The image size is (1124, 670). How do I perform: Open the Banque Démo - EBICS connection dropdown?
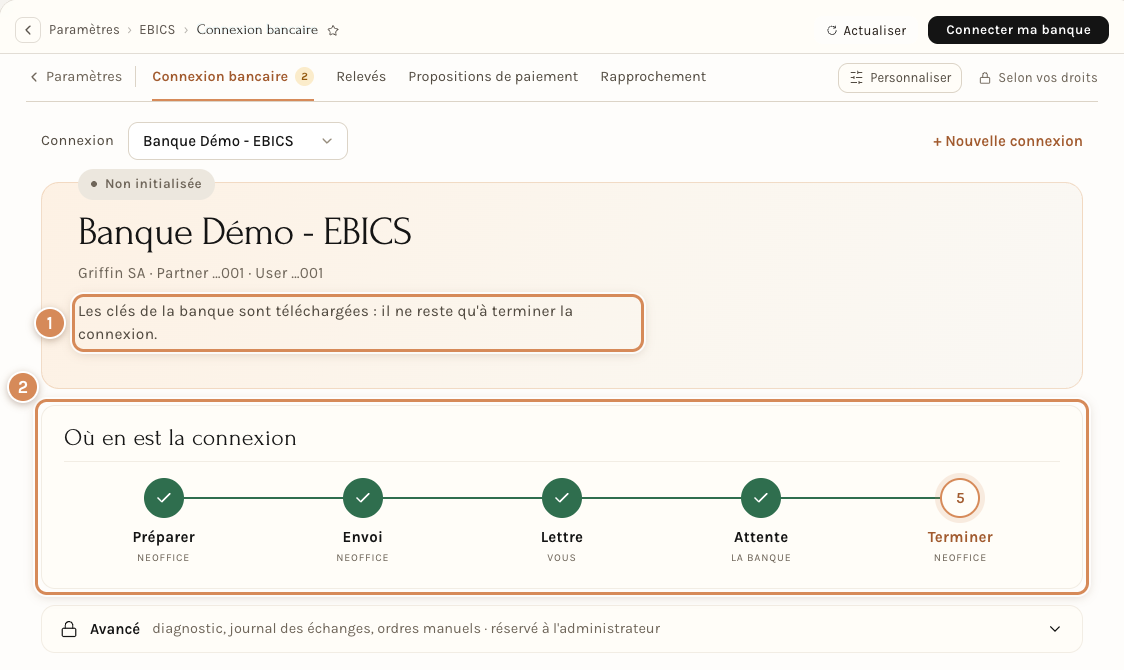238,141
